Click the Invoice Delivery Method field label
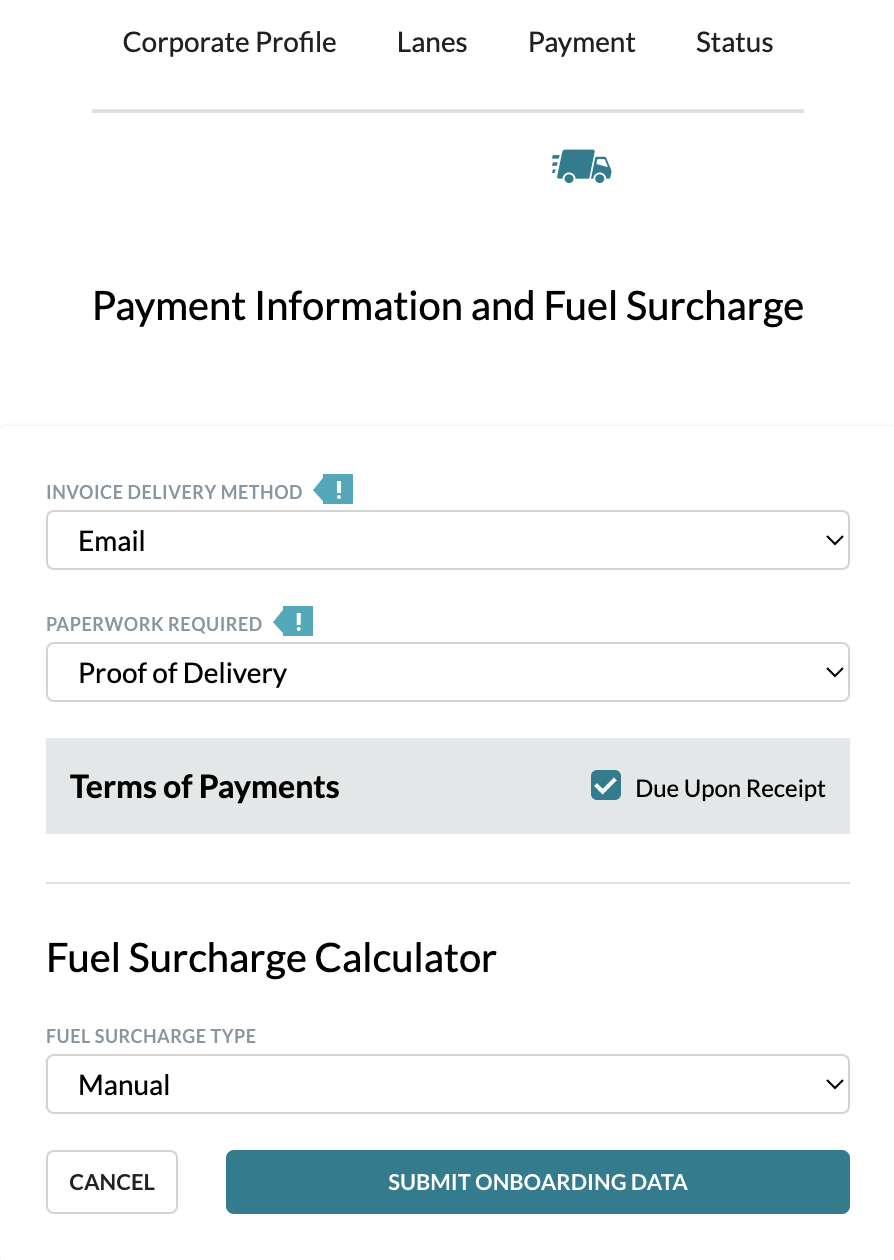This screenshot has height=1260, width=894. pos(174,492)
